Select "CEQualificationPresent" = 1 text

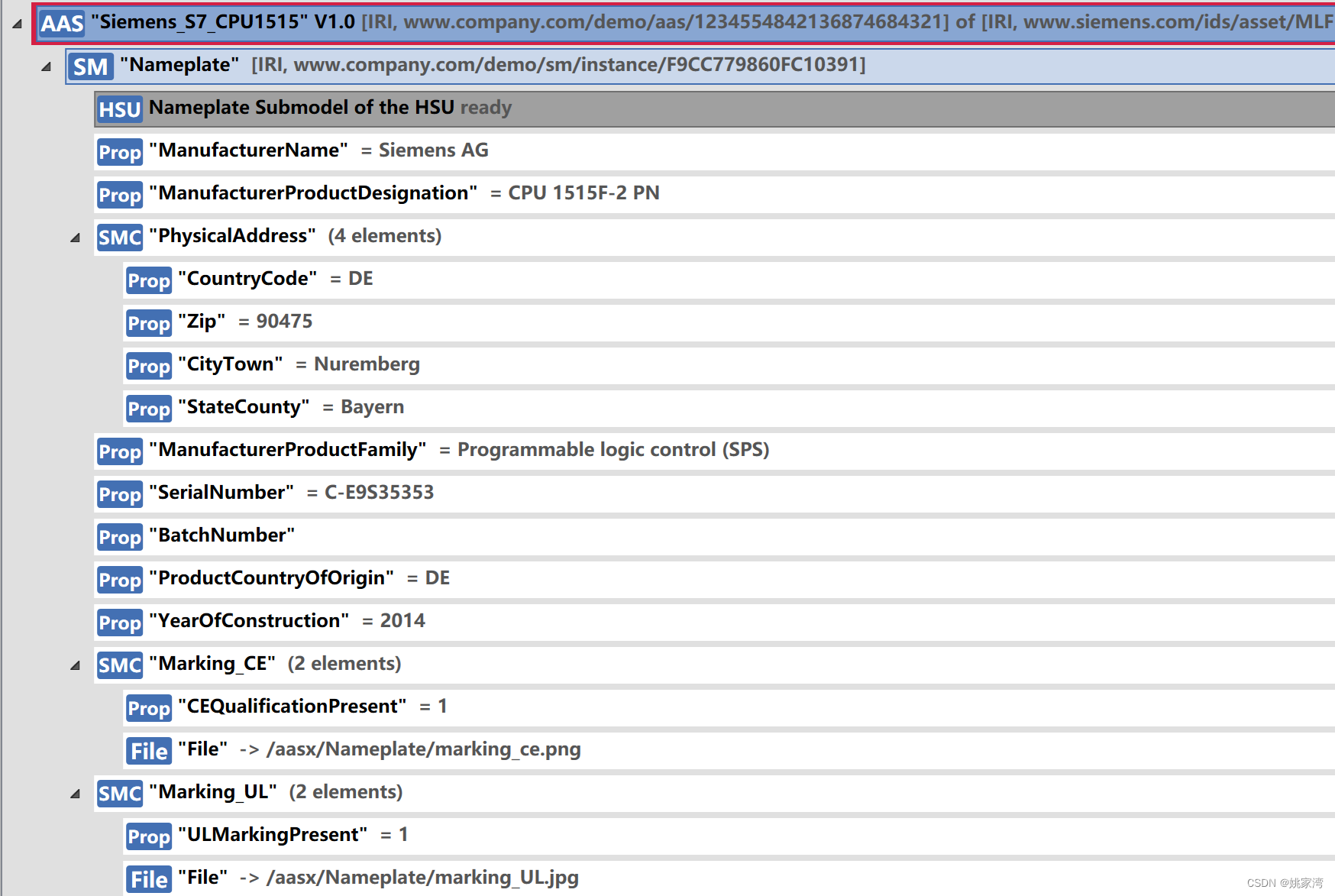312,707
